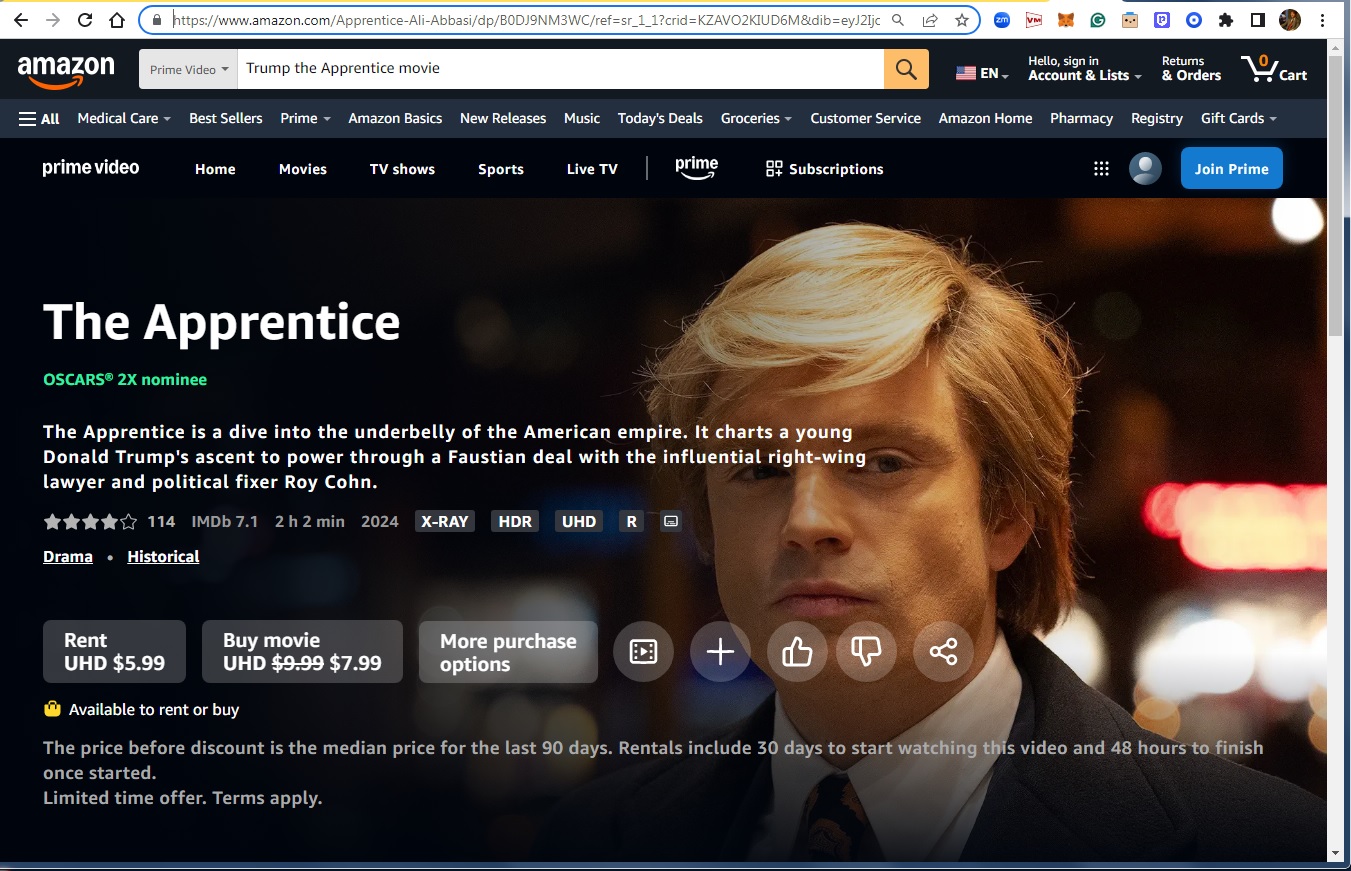Click the share page icon in address bar
Viewport: 1351px width, 871px height.
pyautogui.click(x=930, y=20)
